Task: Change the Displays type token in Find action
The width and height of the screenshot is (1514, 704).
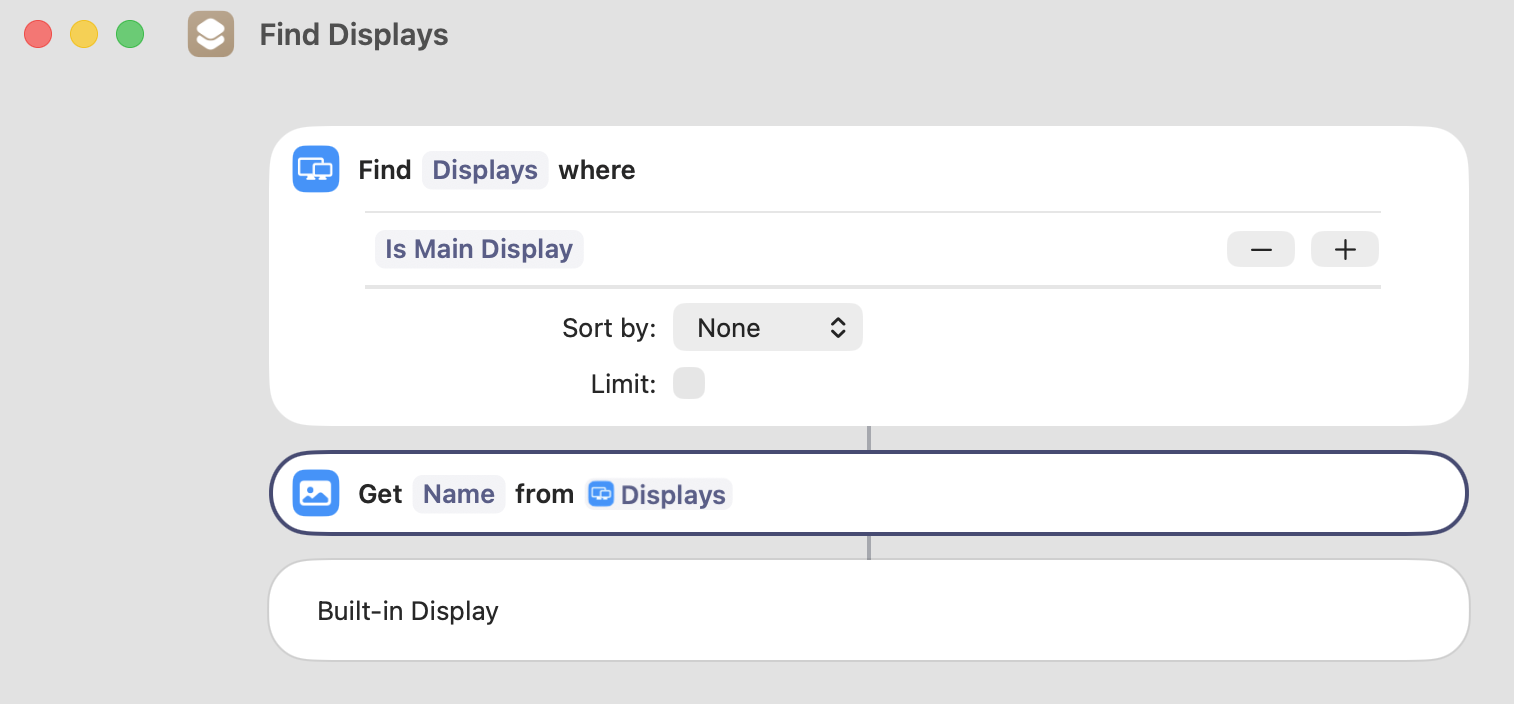Action: pyautogui.click(x=485, y=170)
